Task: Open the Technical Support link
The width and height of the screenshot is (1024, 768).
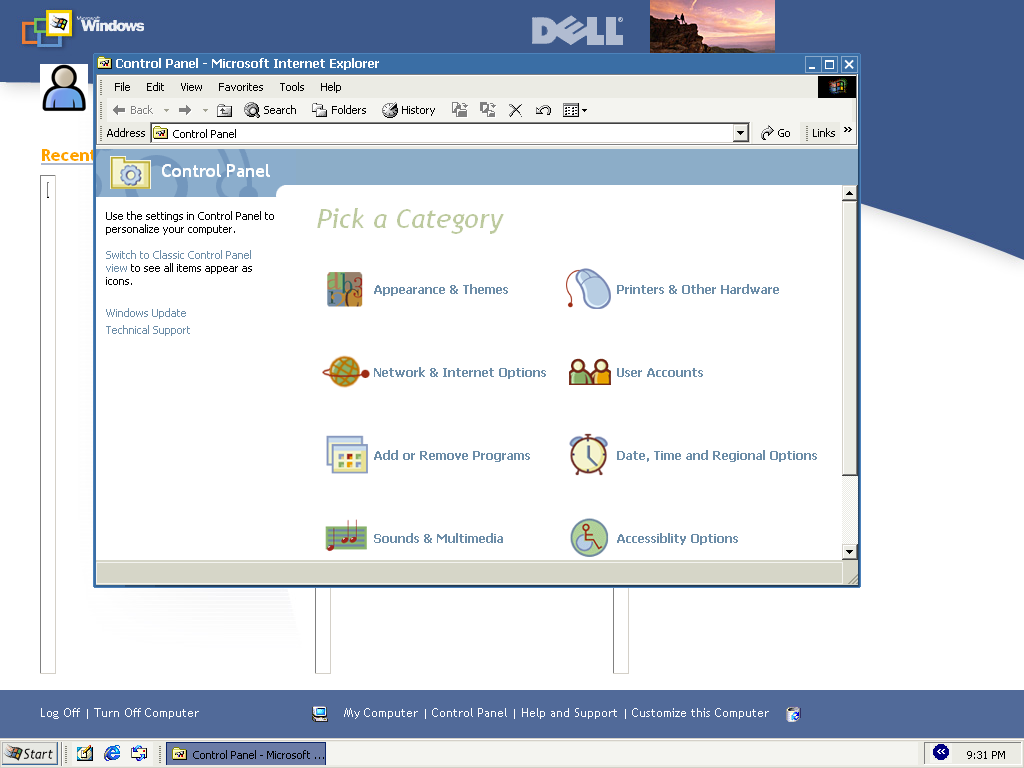Action: tap(148, 330)
